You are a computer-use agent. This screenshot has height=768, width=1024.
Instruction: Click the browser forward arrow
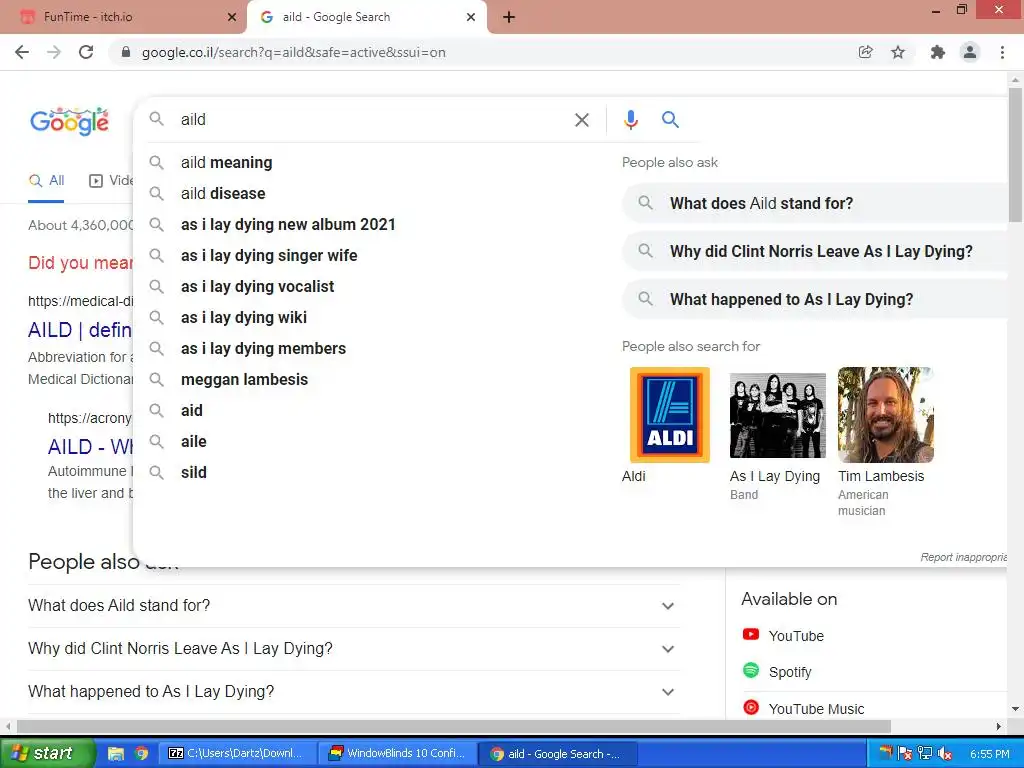[54, 52]
